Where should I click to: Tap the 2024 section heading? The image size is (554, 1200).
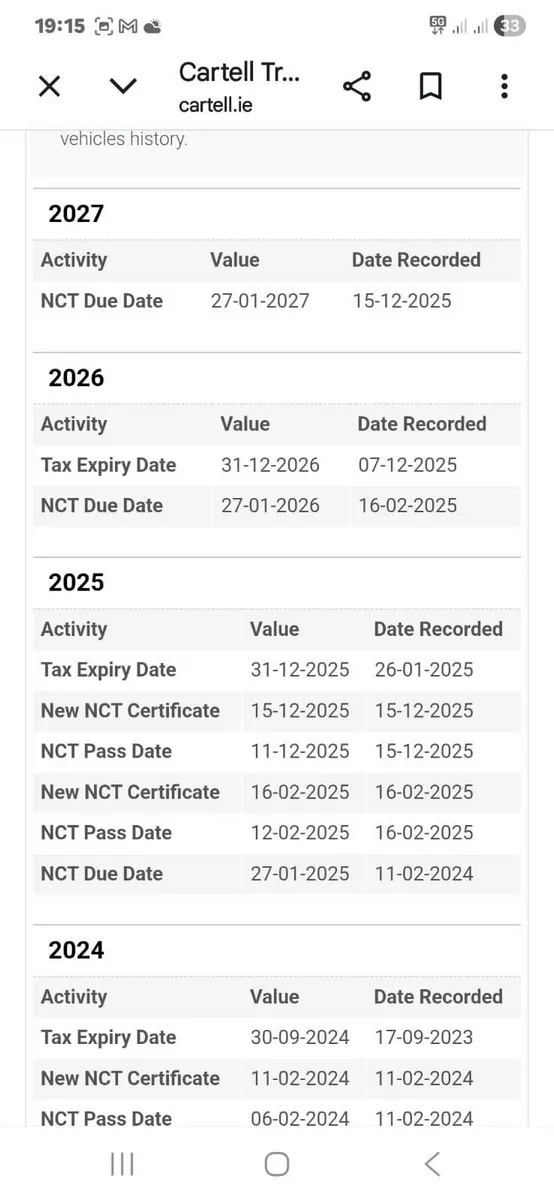[76, 949]
